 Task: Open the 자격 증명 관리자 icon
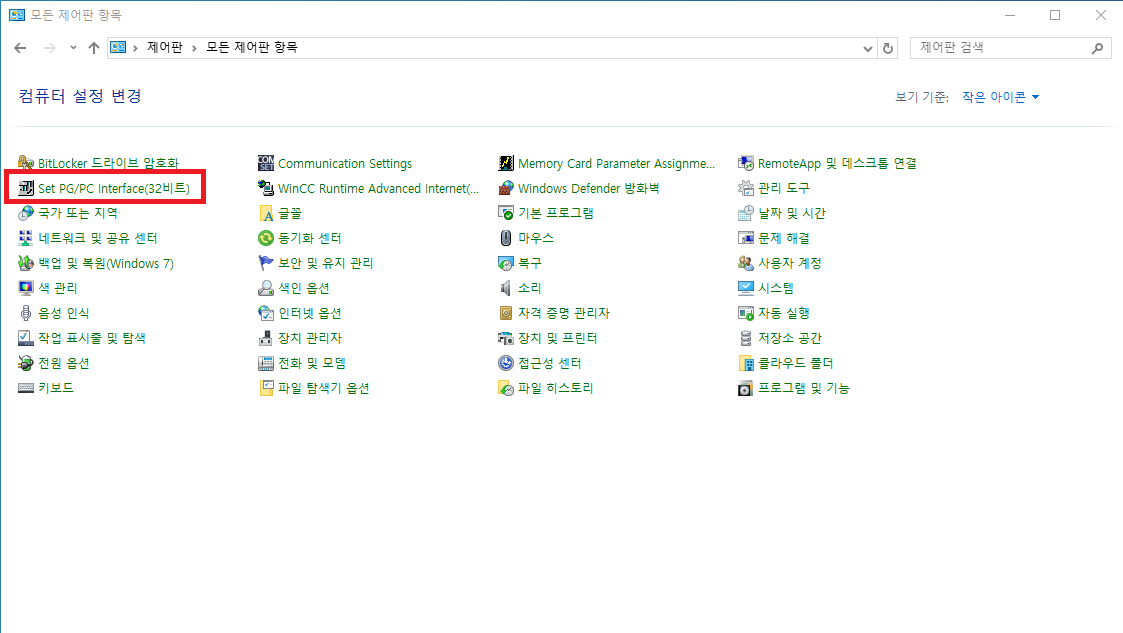point(506,313)
